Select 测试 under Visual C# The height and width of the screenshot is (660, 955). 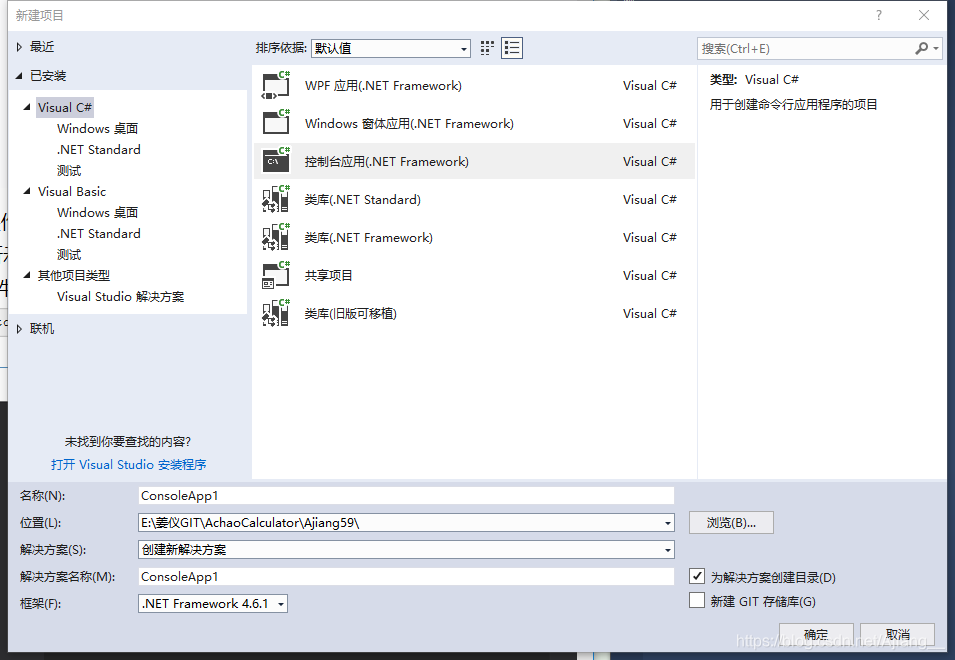69,170
